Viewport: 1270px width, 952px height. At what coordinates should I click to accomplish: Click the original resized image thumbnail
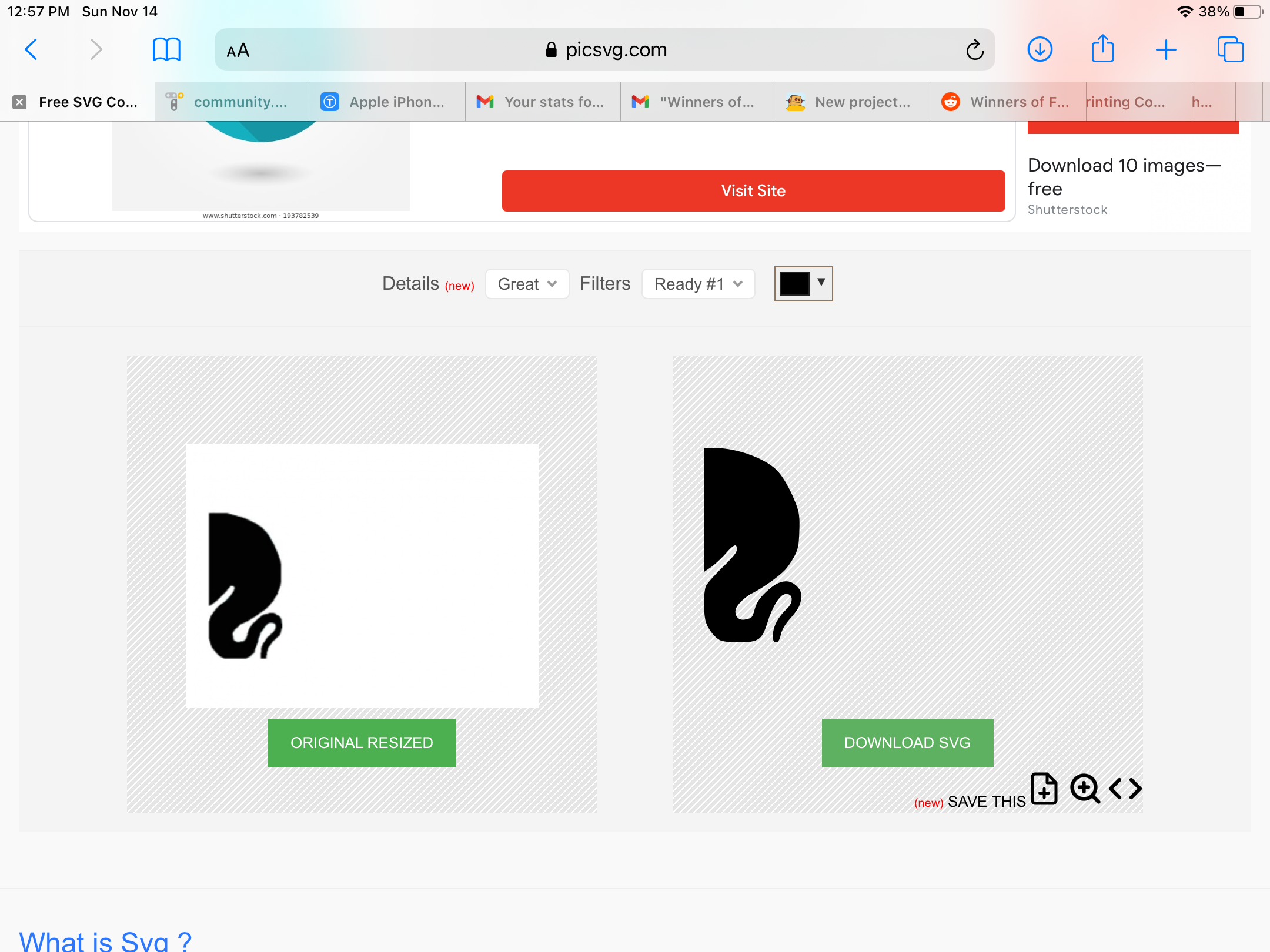(362, 575)
